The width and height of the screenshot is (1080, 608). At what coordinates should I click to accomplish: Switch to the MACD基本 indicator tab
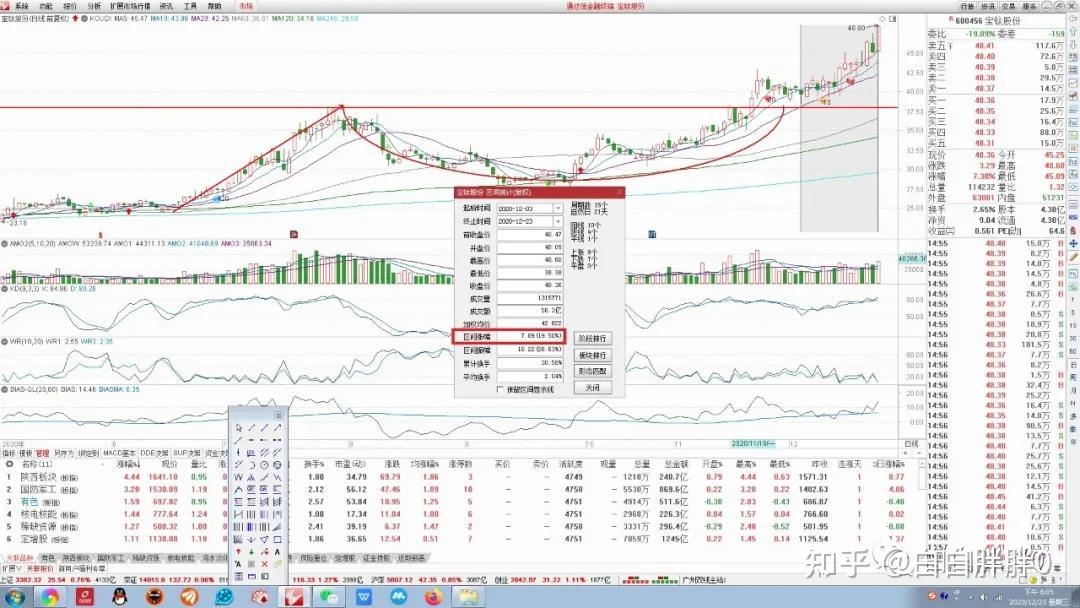tap(120, 454)
